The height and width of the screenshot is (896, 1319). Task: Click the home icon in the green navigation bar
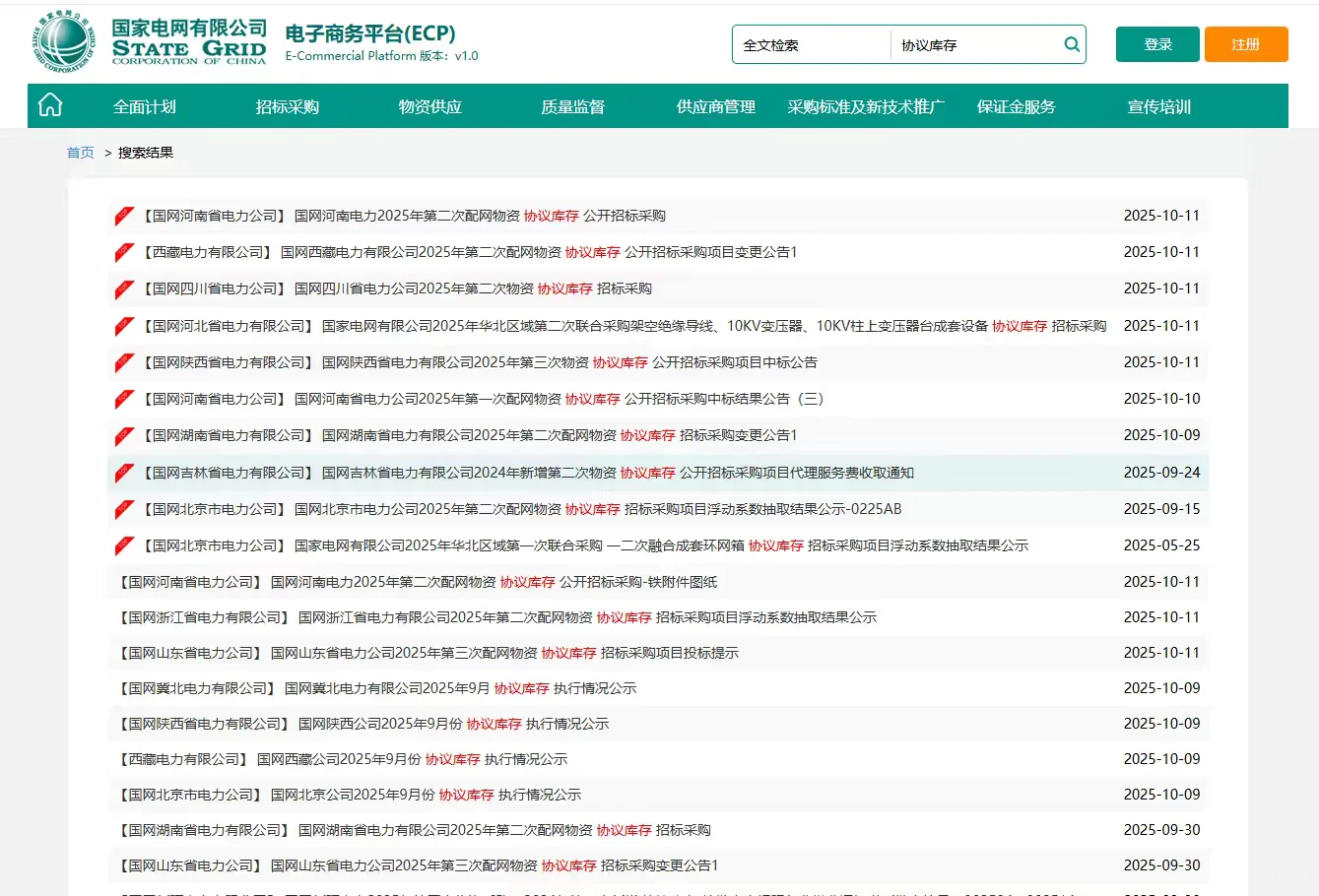pyautogui.click(x=48, y=104)
